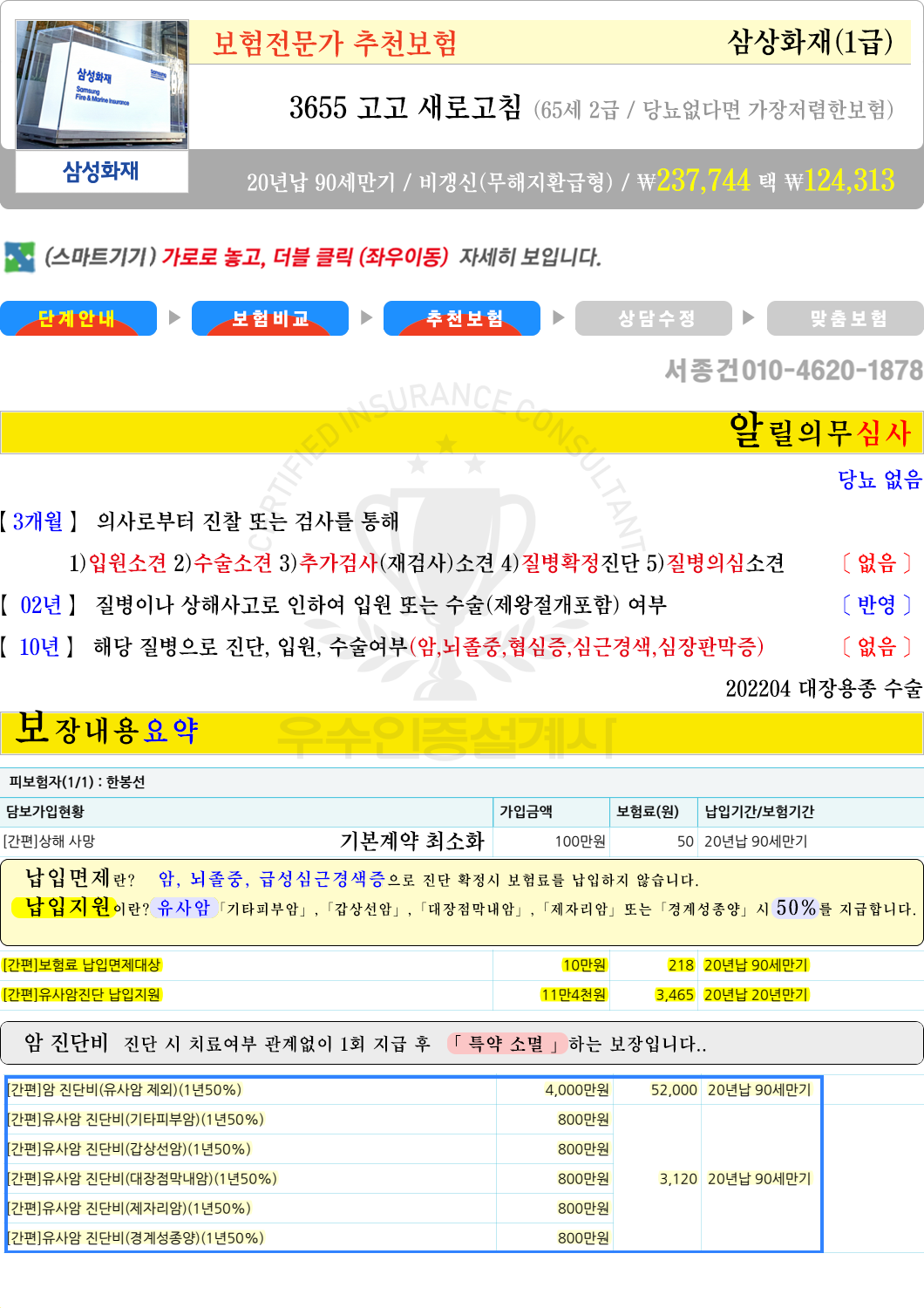
Task: Click the [간편]상해 사망 coverage row
Action: pos(462,841)
